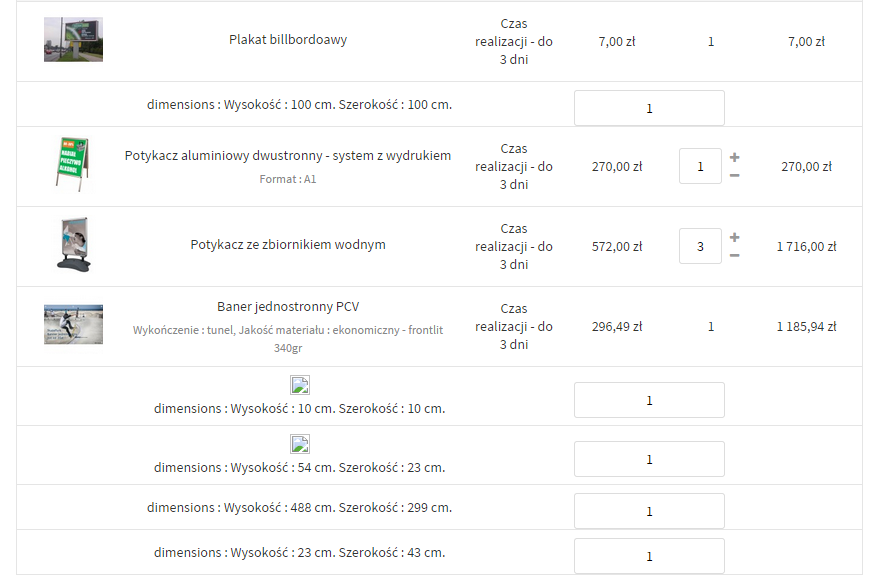Open the Plakat billbordoawy thumbnail image
This screenshot has width=884, height=588.
(73, 40)
